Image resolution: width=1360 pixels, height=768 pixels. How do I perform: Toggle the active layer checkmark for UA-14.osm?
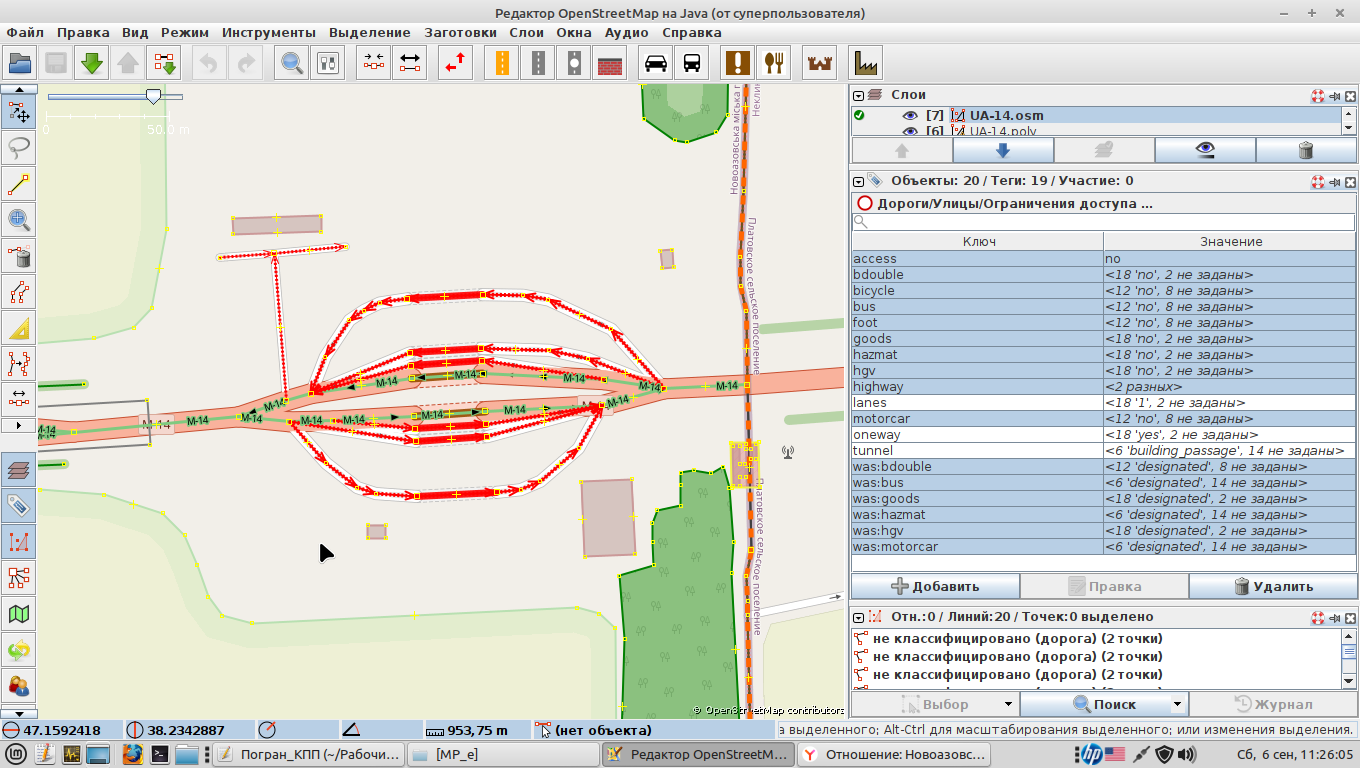859,116
